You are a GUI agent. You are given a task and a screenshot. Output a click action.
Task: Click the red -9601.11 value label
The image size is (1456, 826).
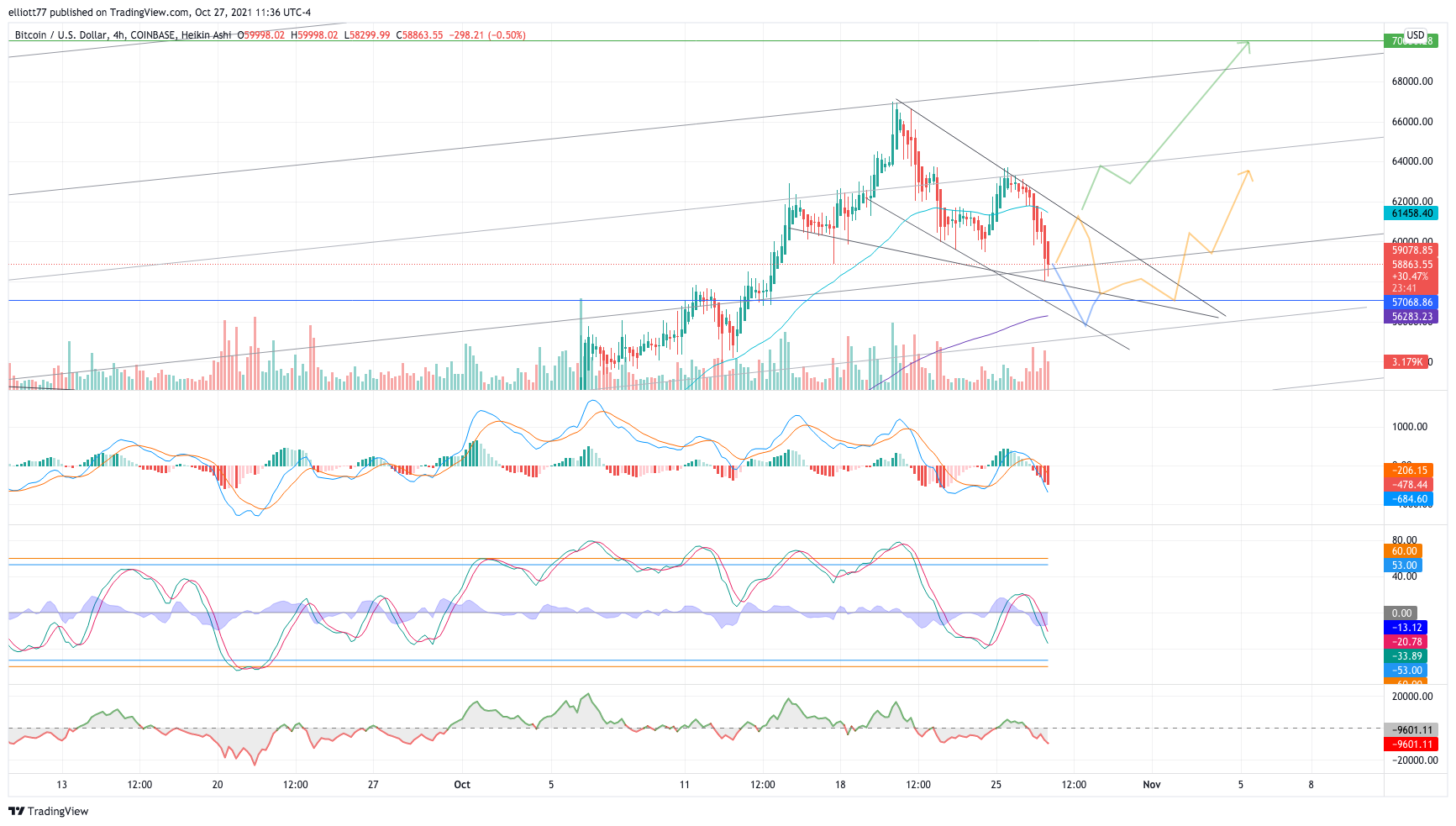(x=1411, y=744)
